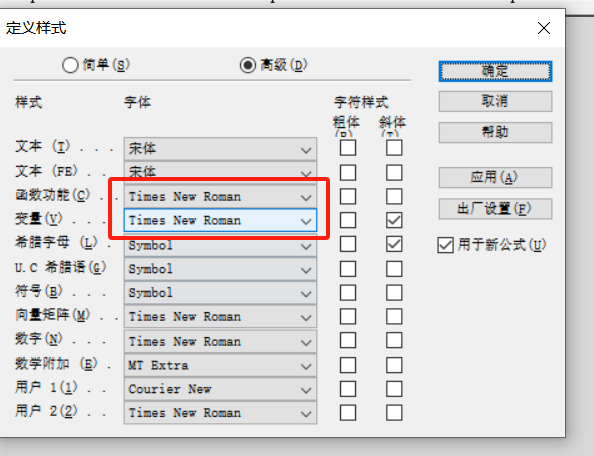This screenshot has width=594, height=456.
Task: Click the 函数功能(C) style label
Action: click(x=53, y=195)
